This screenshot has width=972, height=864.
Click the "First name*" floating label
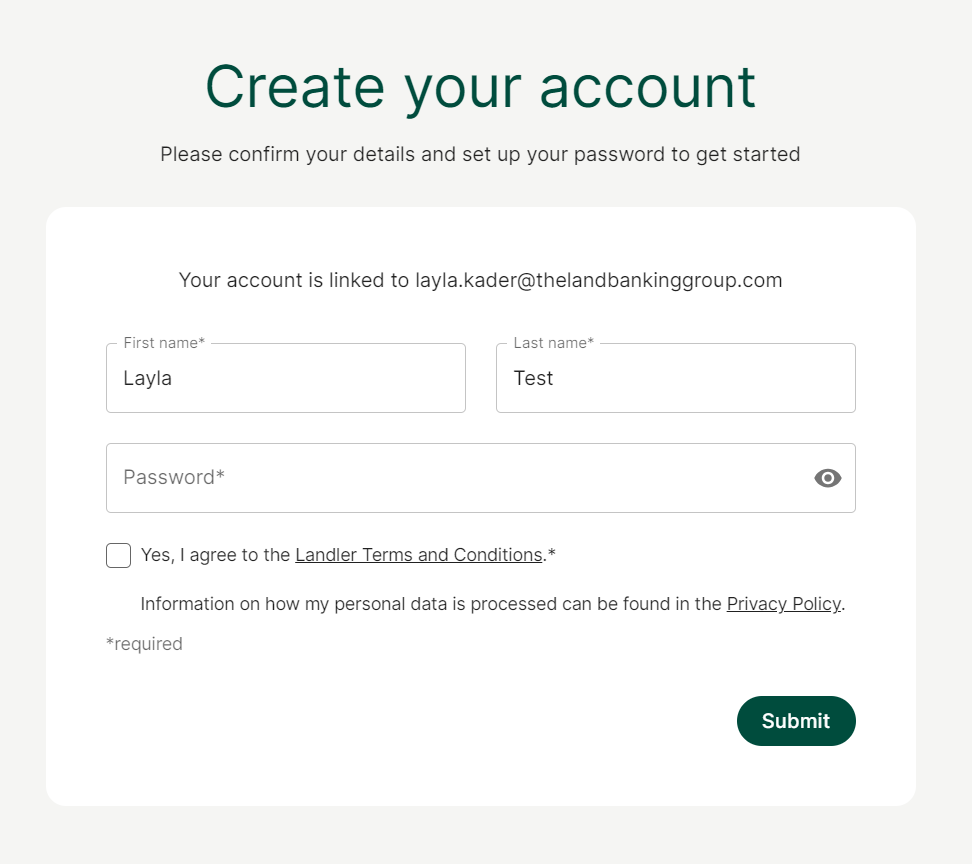point(164,343)
